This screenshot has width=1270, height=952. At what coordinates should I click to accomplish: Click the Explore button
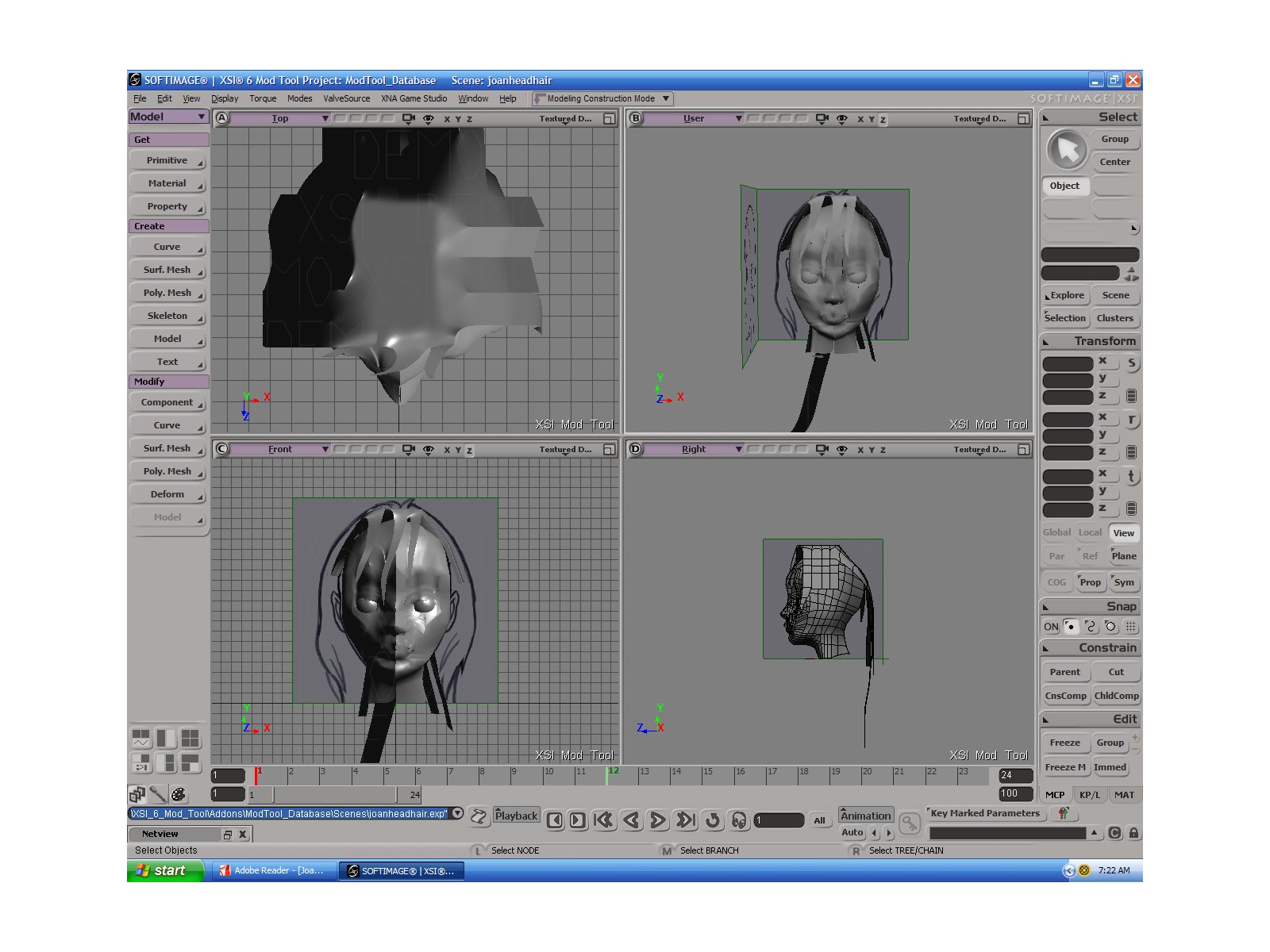(x=1065, y=295)
